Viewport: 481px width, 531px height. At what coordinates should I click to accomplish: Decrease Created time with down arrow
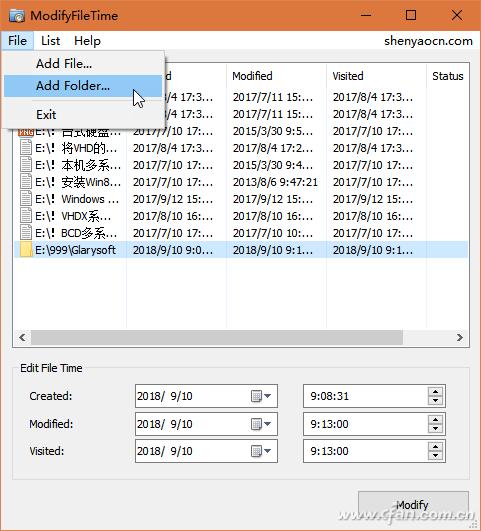[x=435, y=400]
